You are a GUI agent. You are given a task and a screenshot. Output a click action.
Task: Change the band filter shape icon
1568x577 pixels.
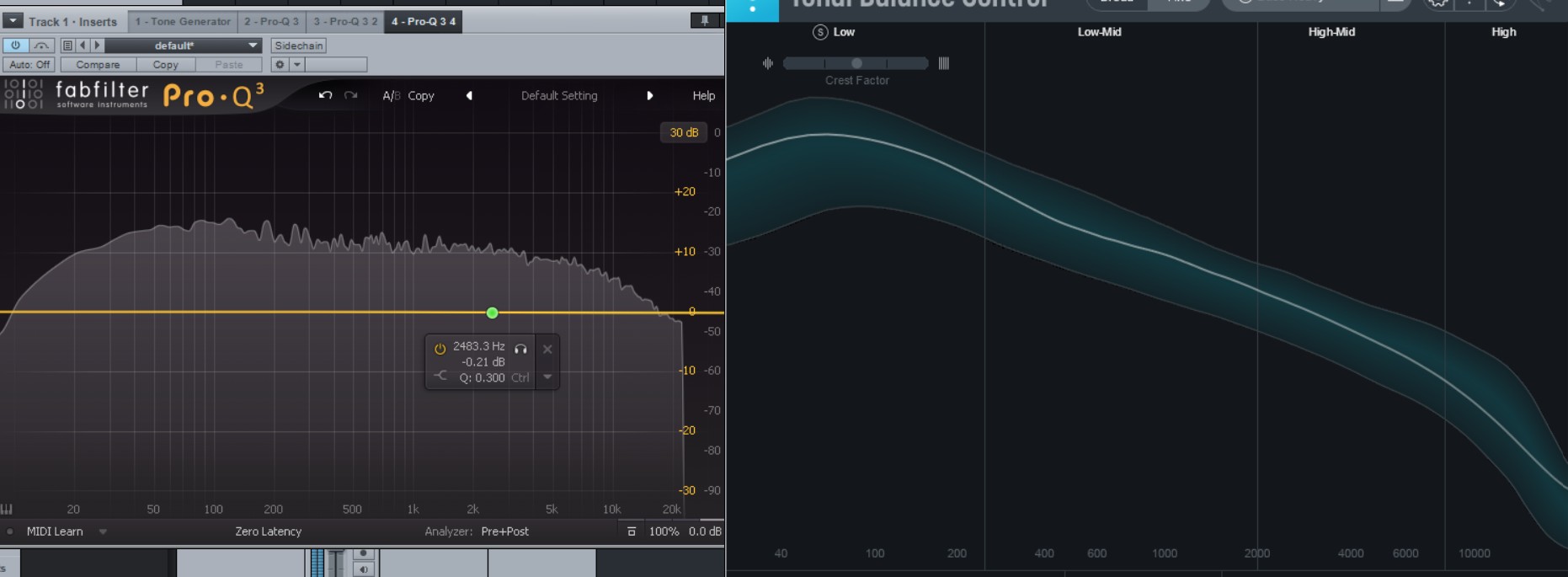coord(440,377)
